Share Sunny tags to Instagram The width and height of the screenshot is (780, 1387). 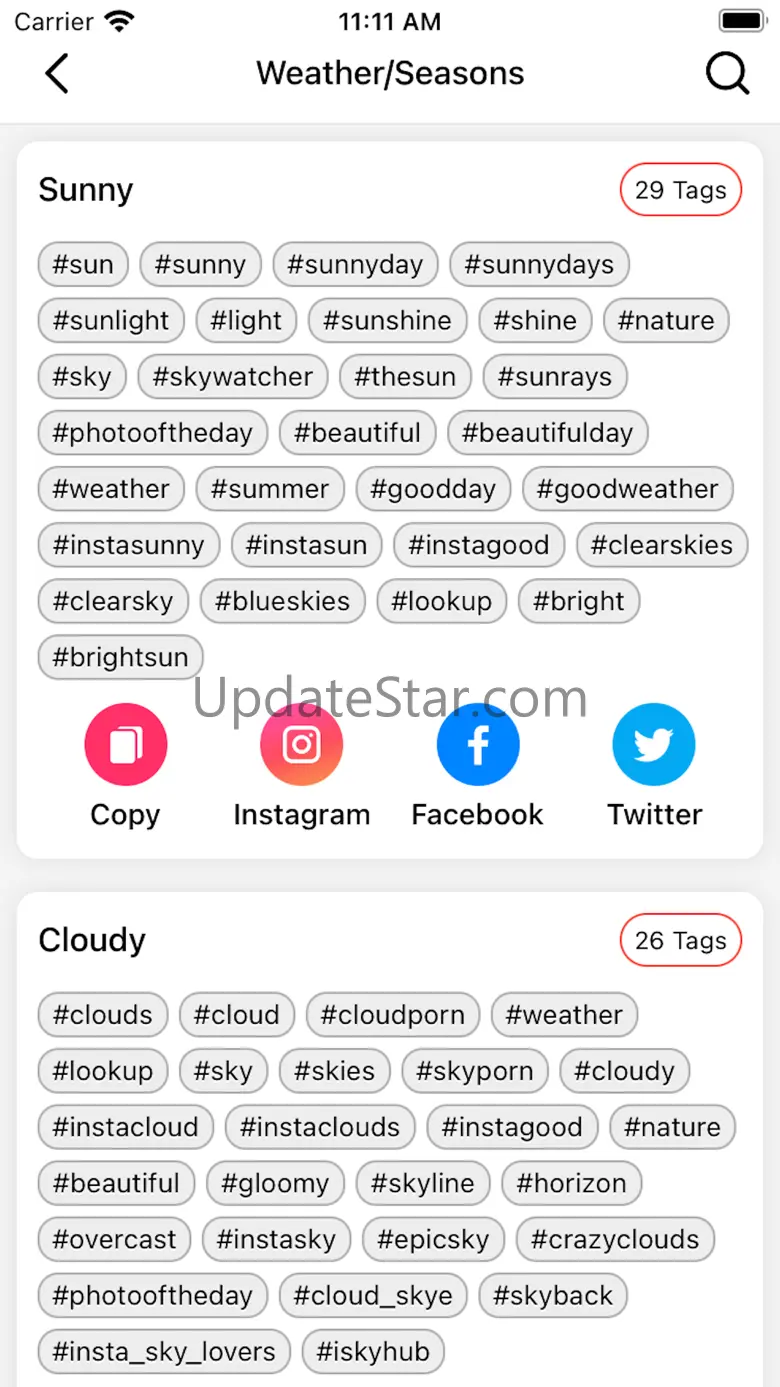(x=301, y=745)
